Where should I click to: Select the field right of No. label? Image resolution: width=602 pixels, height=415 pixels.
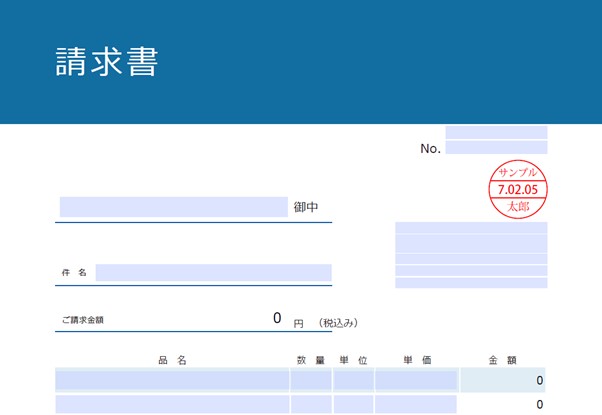tap(496, 148)
